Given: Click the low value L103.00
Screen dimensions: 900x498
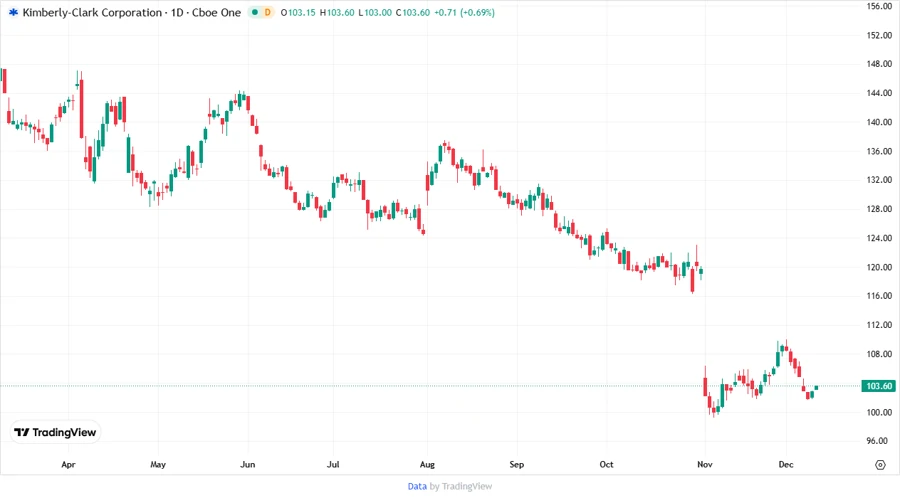Looking at the screenshot, I should click(x=375, y=13).
